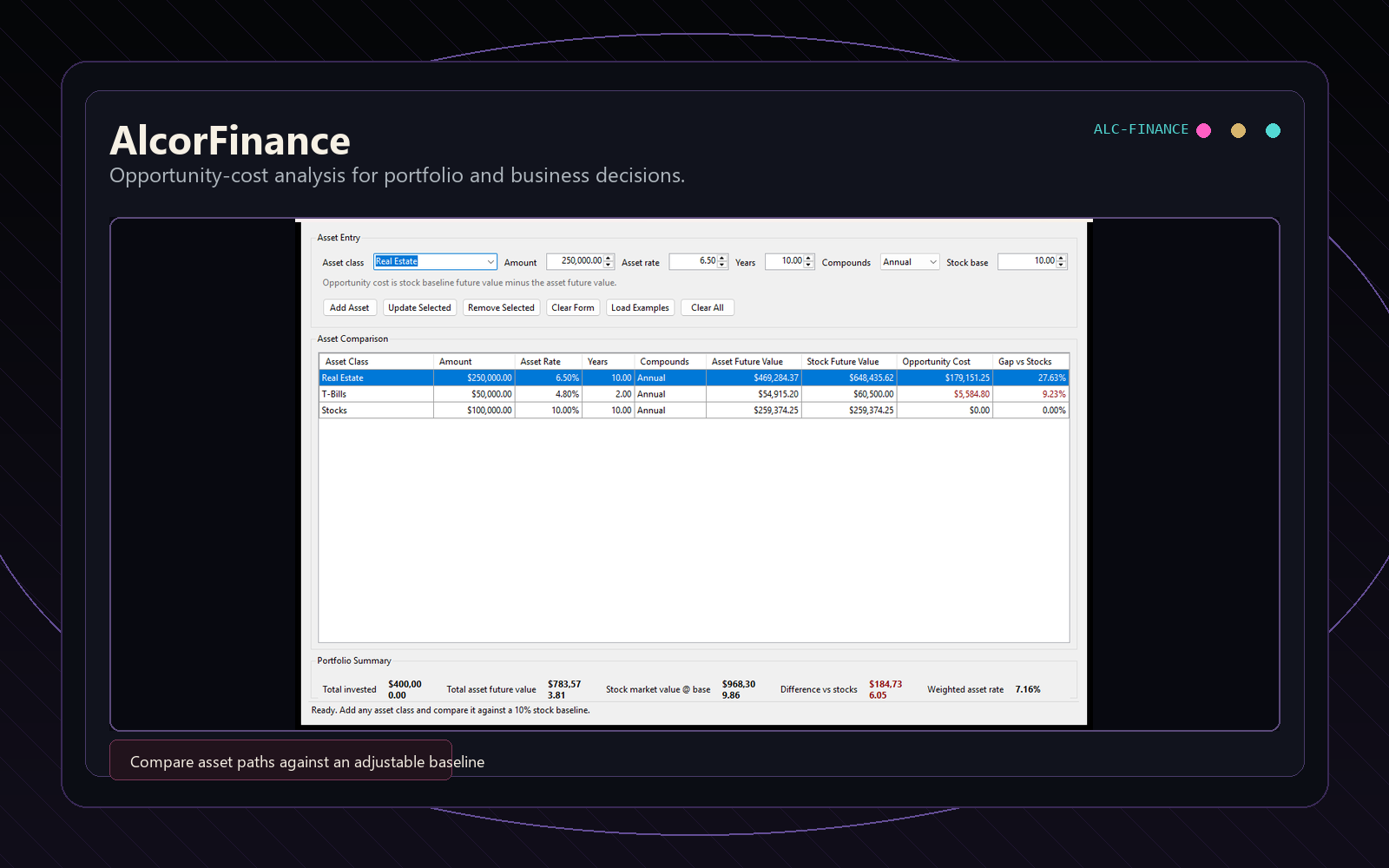
Task: Click the Clear All button
Action: click(708, 308)
